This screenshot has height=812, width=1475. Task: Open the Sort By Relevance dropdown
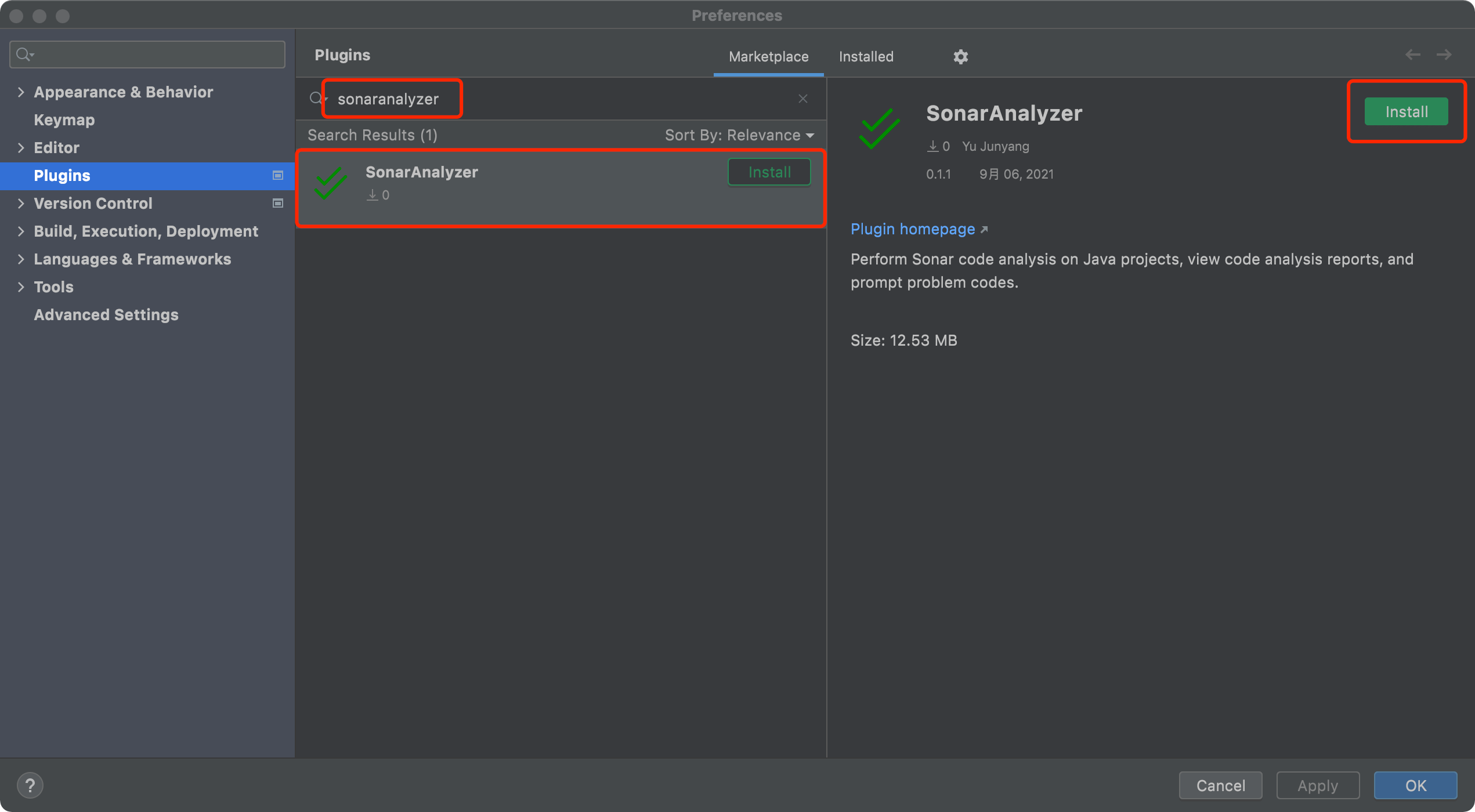point(739,135)
